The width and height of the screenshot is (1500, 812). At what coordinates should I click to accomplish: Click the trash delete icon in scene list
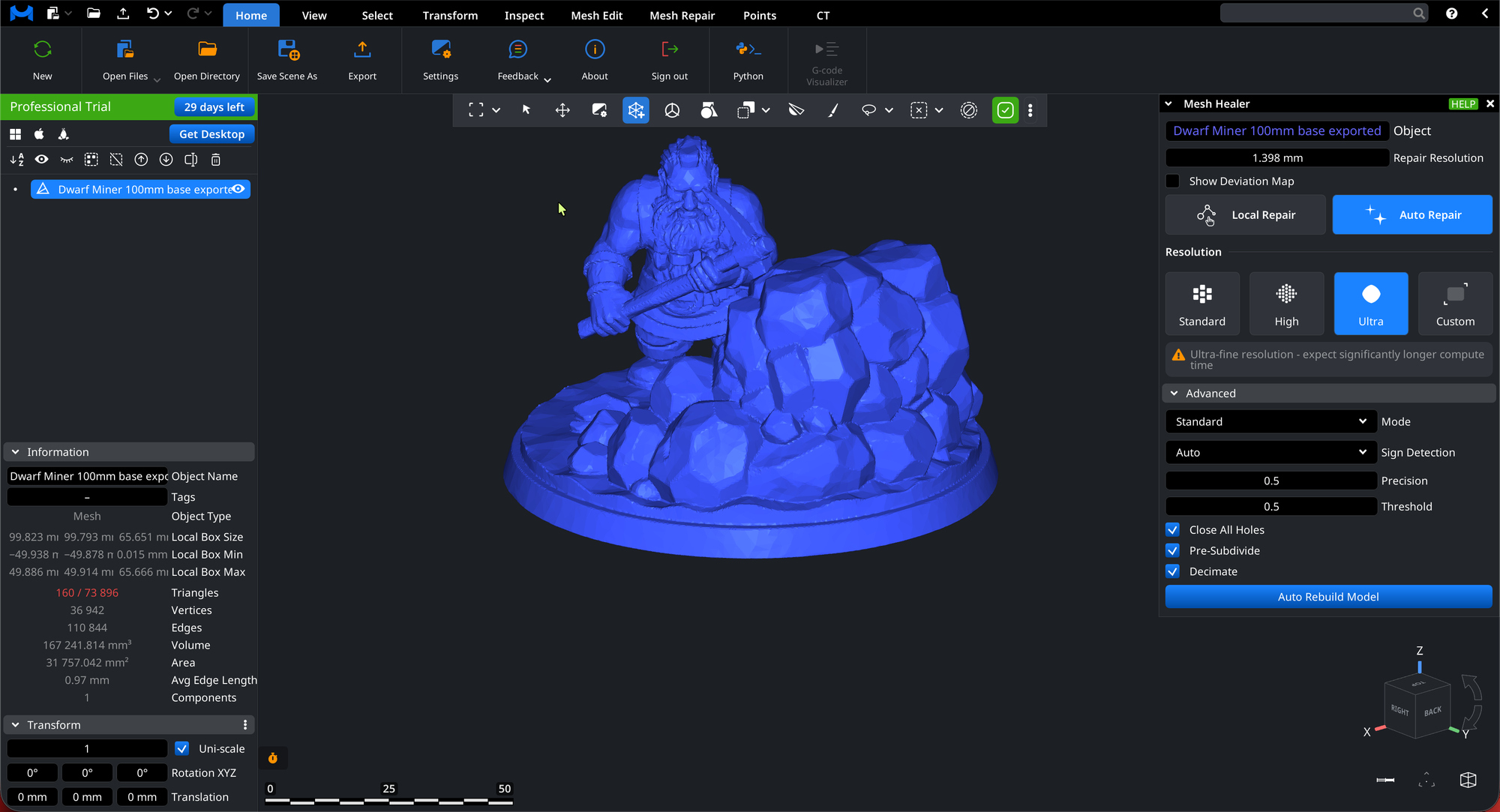click(216, 160)
